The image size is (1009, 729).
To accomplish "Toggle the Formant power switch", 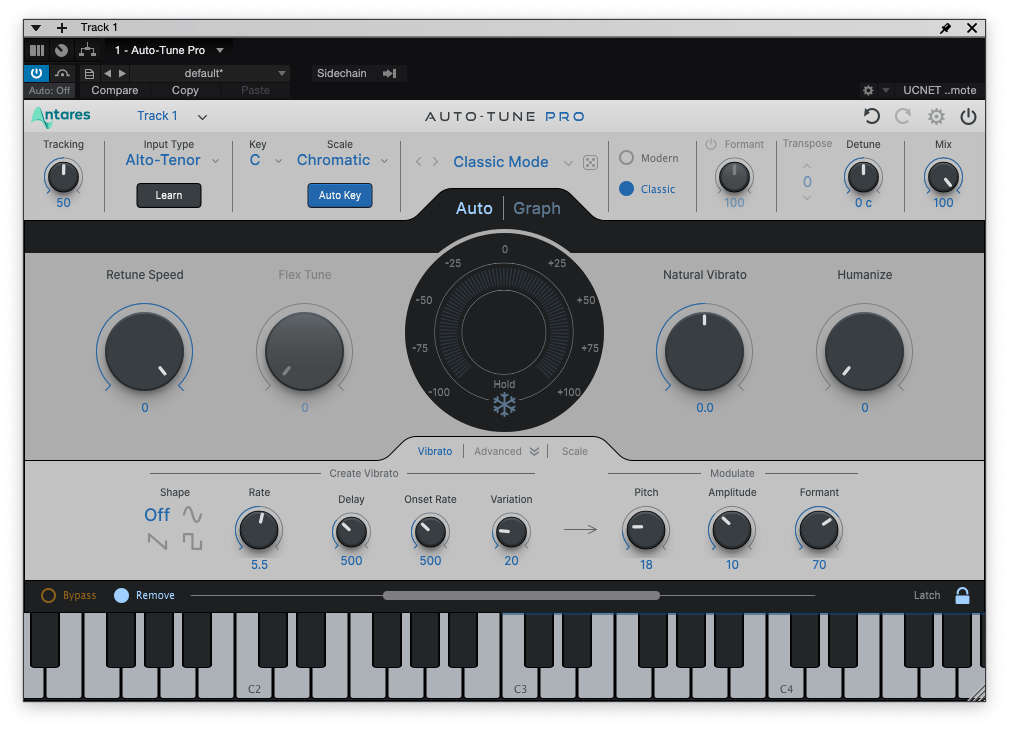I will 711,144.
